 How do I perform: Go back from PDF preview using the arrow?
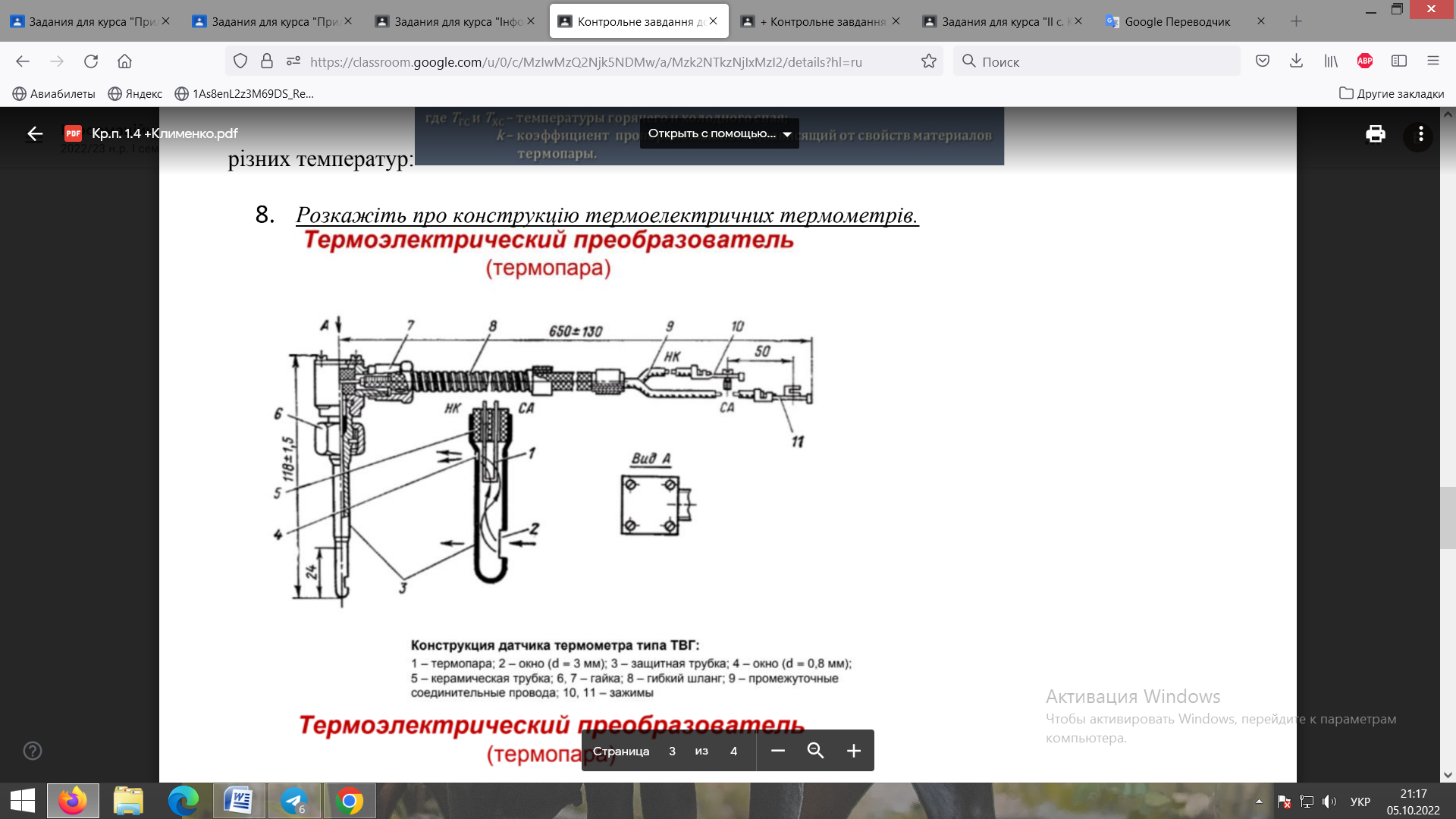click(x=35, y=134)
